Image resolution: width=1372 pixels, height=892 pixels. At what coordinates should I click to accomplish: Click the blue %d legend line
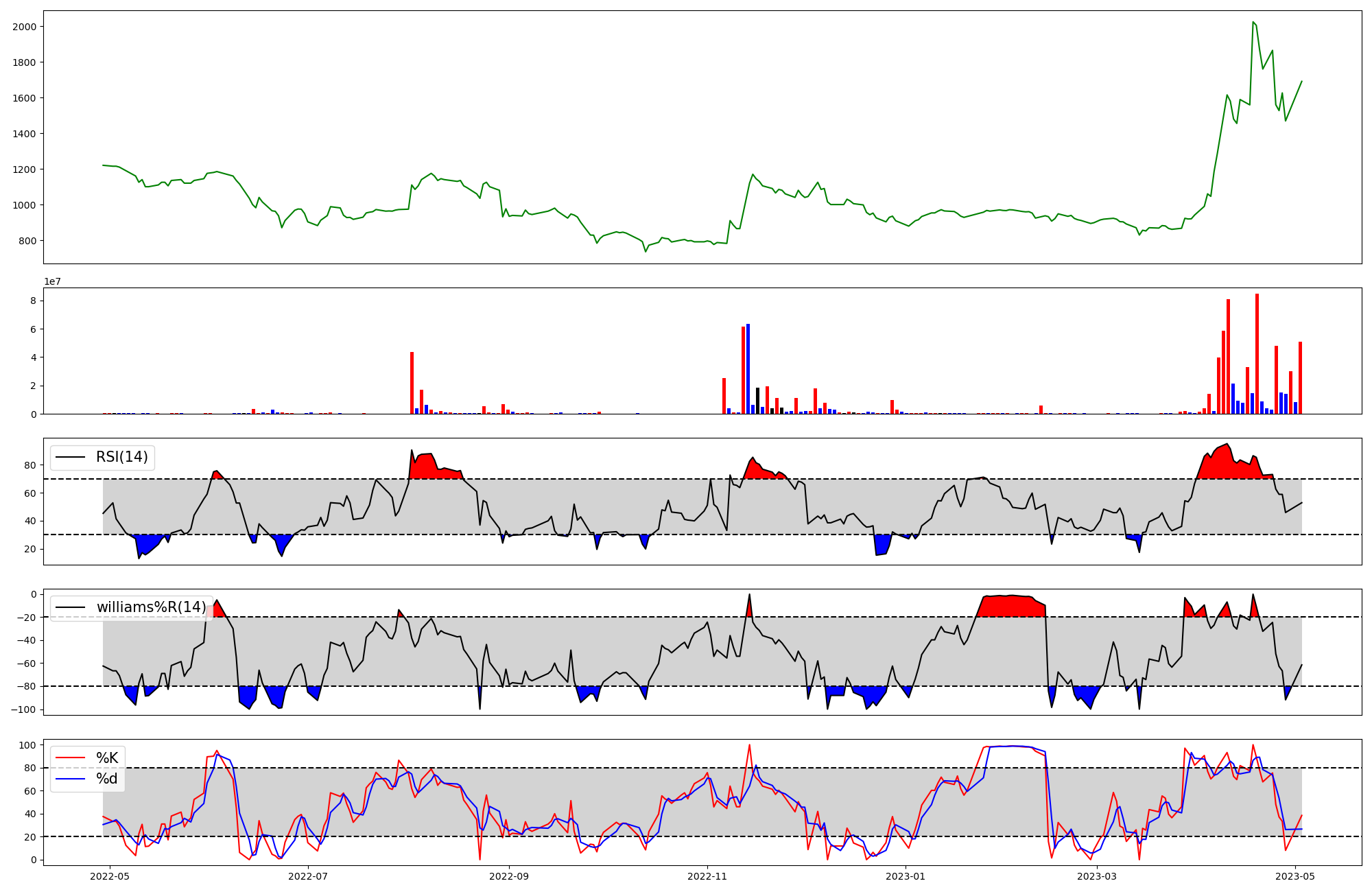[x=70, y=779]
